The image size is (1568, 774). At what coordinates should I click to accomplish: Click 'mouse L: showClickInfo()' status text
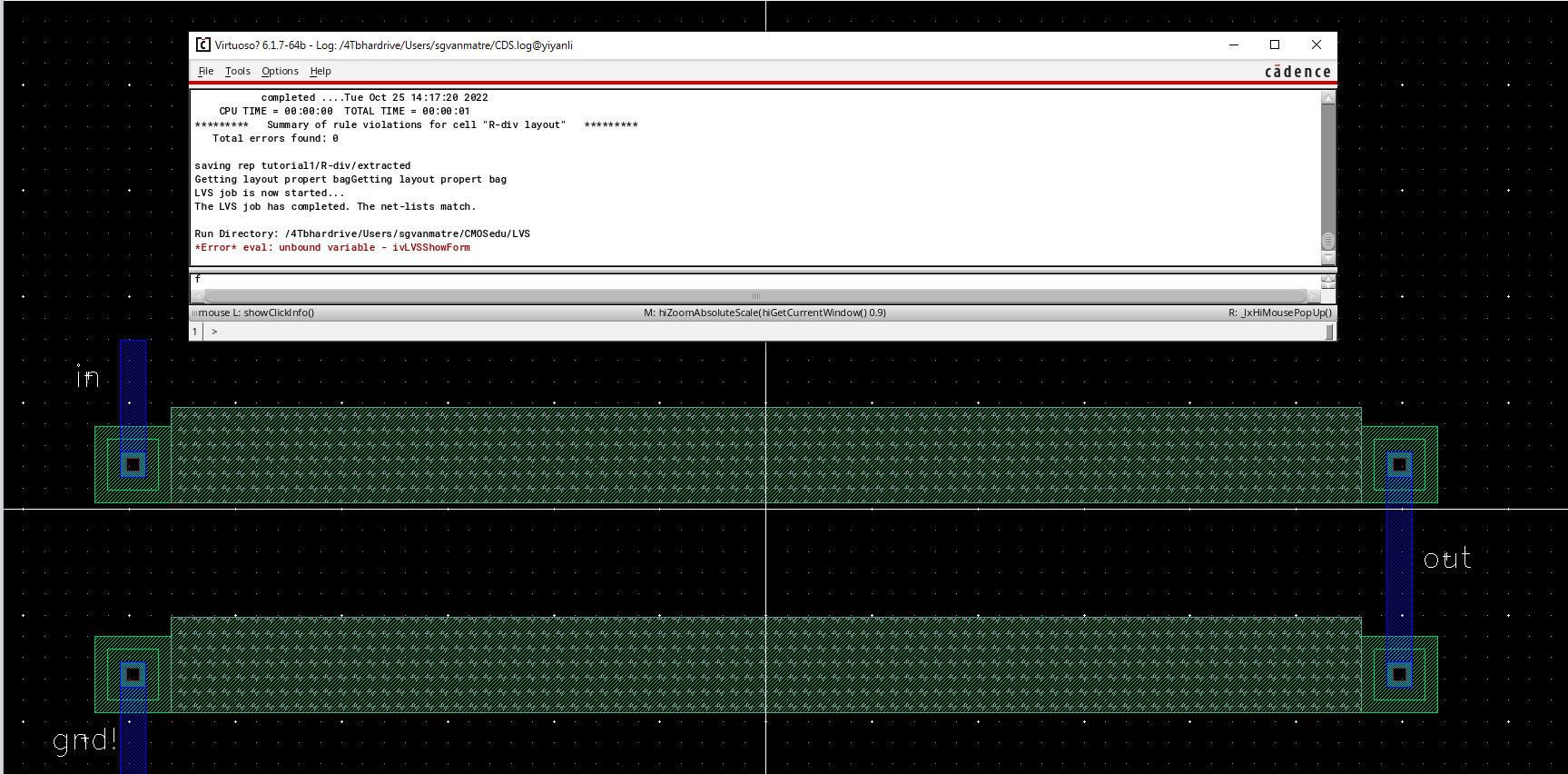(x=256, y=313)
